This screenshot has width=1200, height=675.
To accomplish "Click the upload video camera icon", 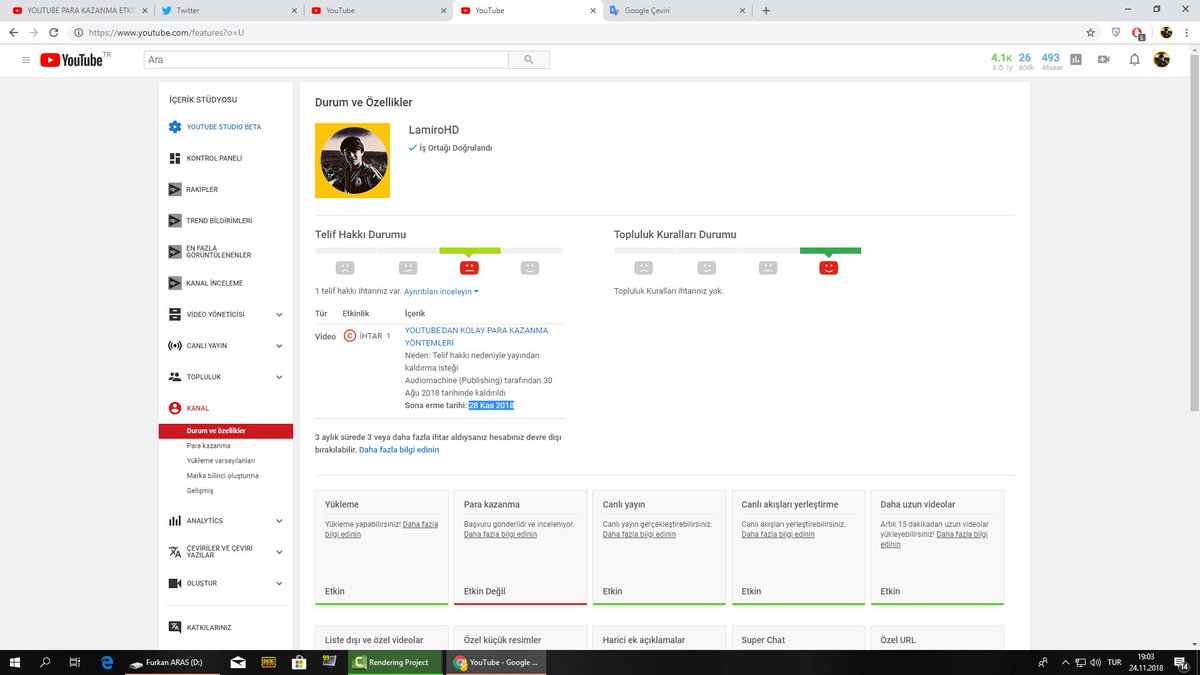I will [1104, 60].
